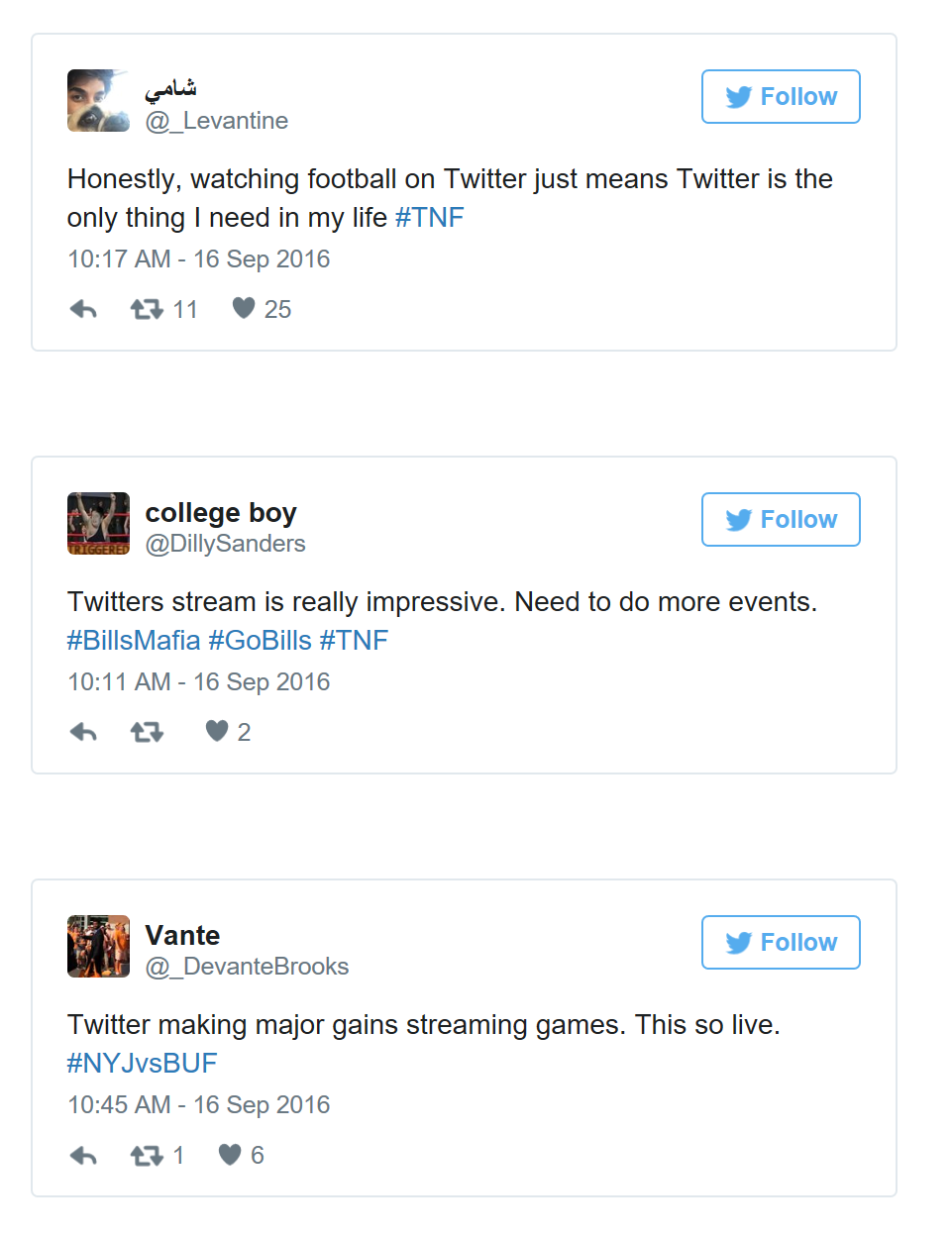Retweet the @DillySanders stream tweet
The height and width of the screenshot is (1238, 952).
click(147, 733)
